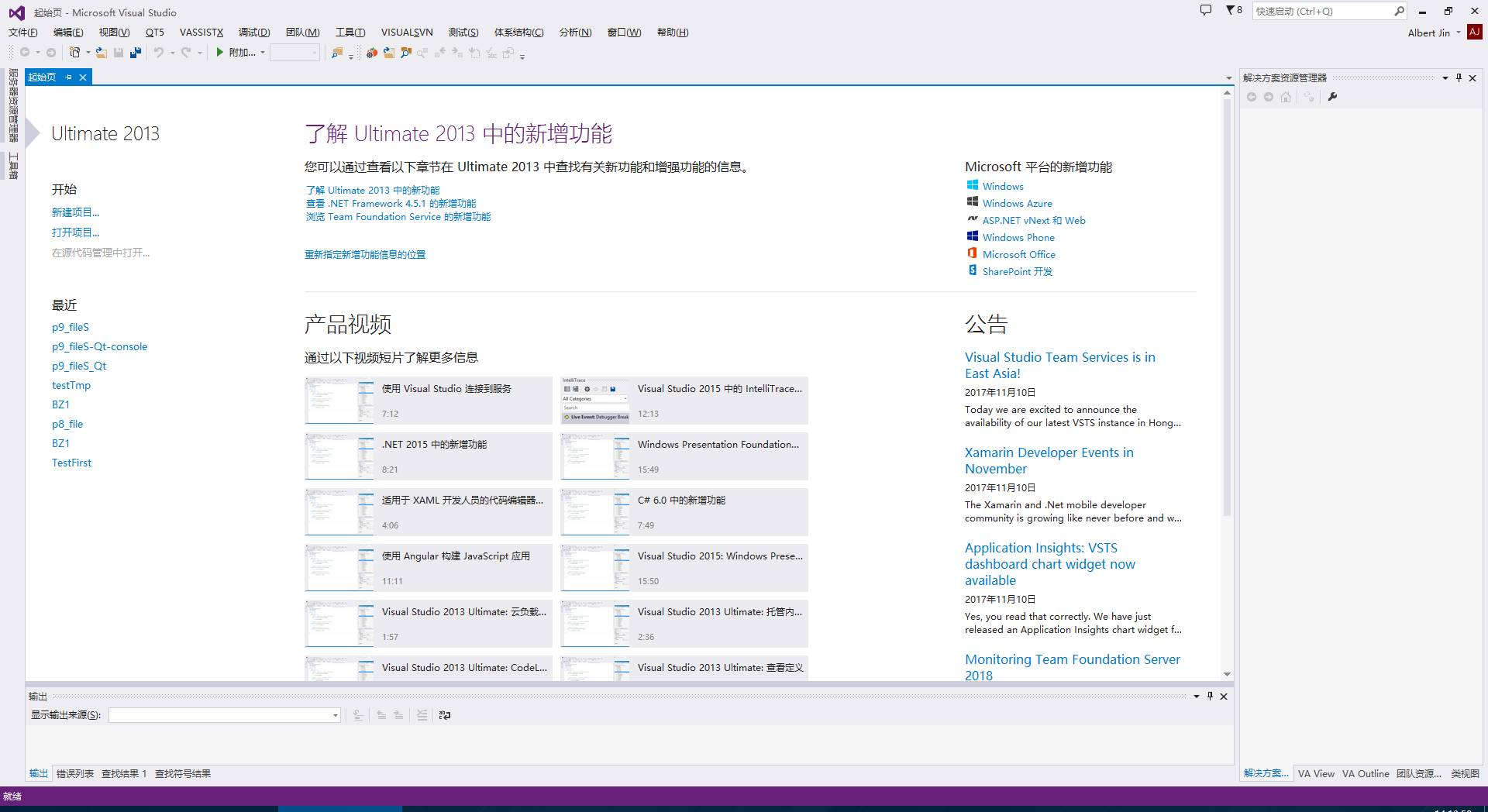Screen dimensions: 1488x812
Task: Open the notifications flag showing 8
Action: (1234, 11)
